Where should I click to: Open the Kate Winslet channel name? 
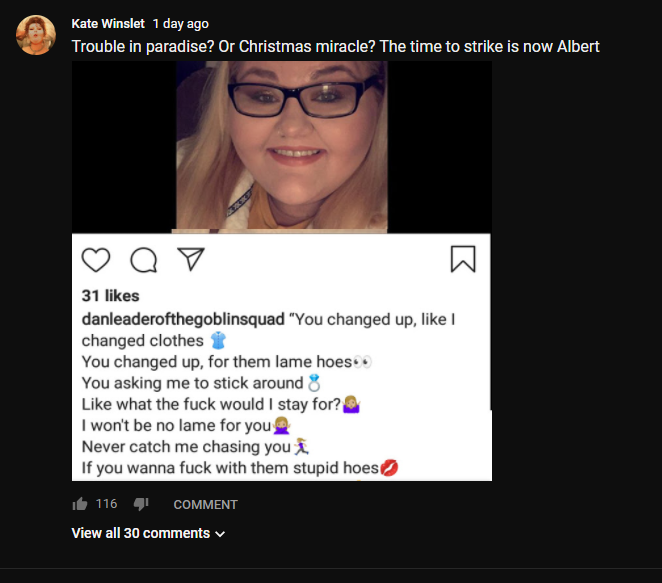[x=108, y=24]
